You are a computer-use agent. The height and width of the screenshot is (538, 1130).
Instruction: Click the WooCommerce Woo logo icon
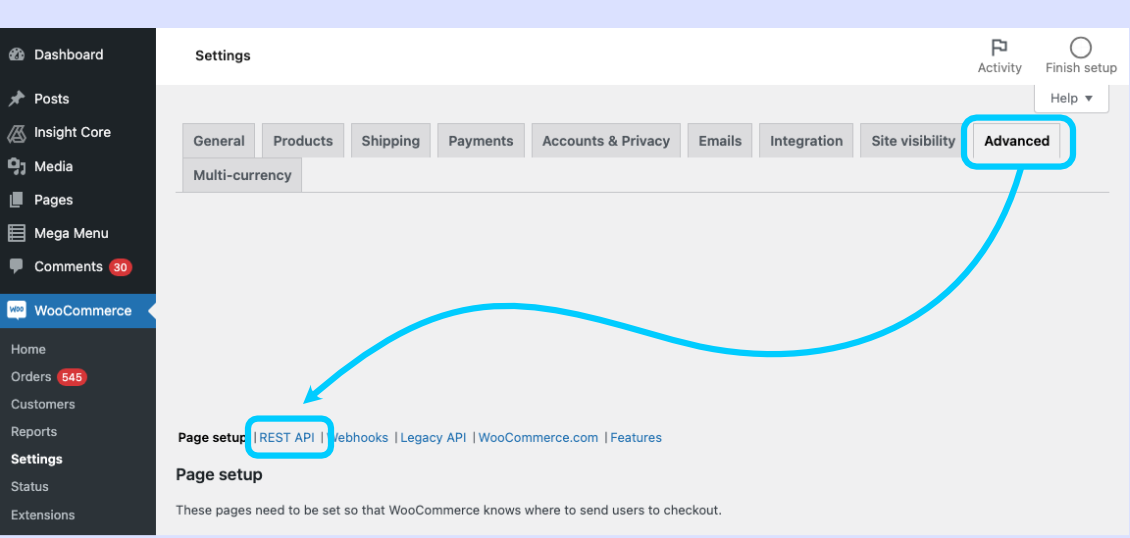click(17, 310)
